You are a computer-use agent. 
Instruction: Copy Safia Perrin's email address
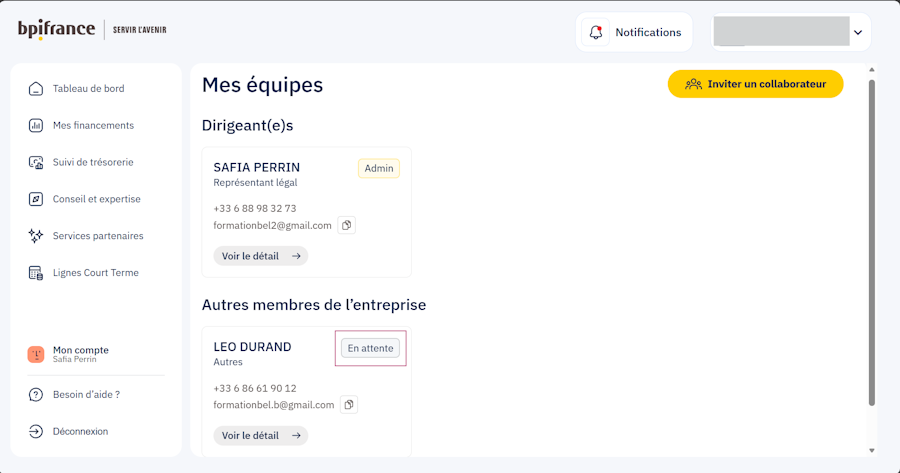pos(346,225)
